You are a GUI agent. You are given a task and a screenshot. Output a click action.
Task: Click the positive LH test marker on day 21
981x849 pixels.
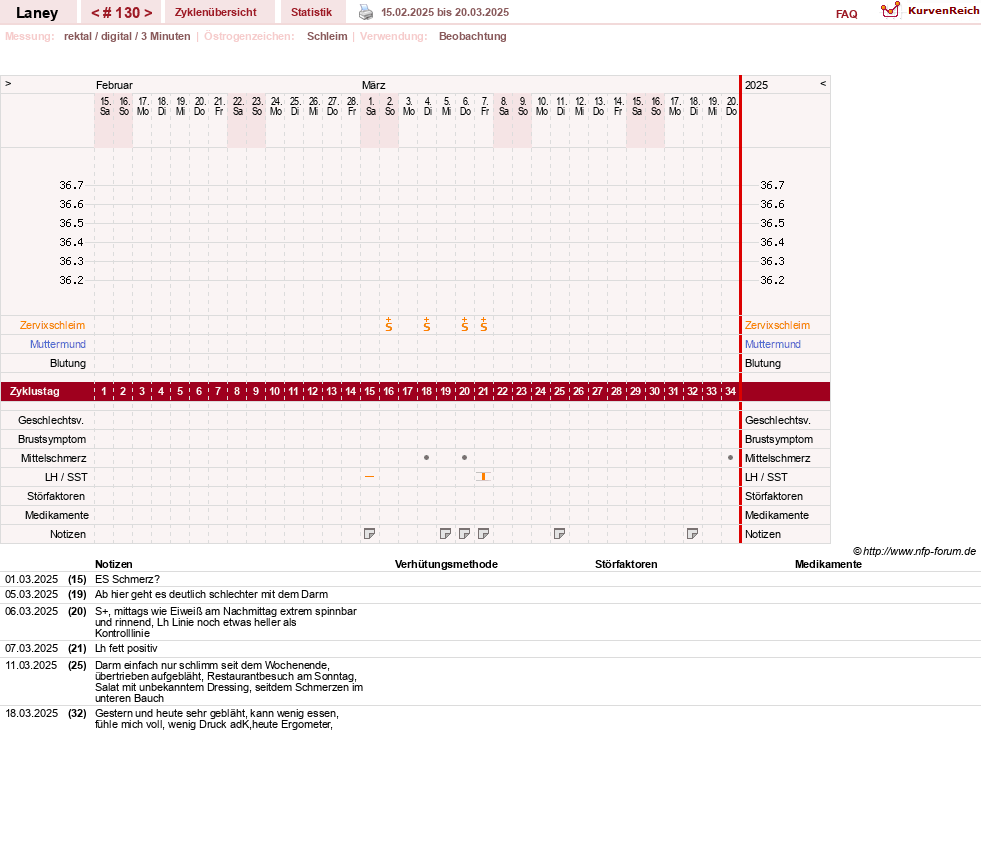tap(484, 477)
